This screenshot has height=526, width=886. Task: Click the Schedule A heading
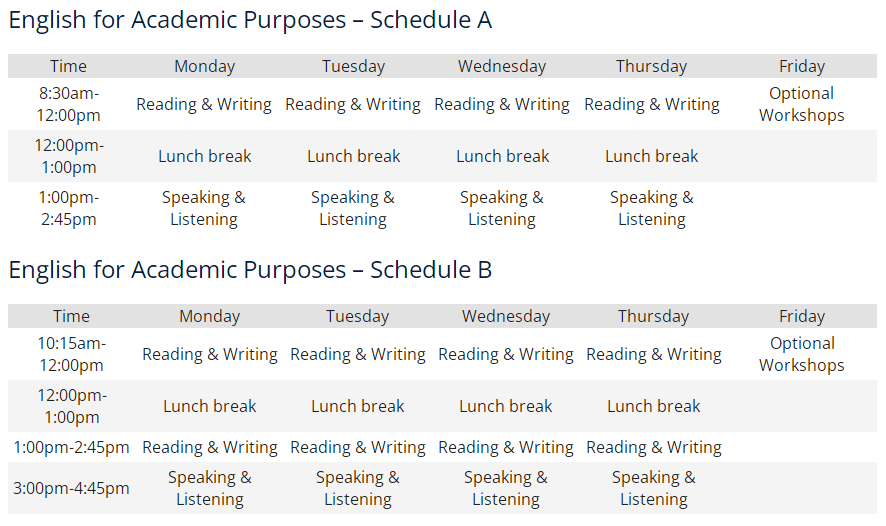(x=250, y=20)
